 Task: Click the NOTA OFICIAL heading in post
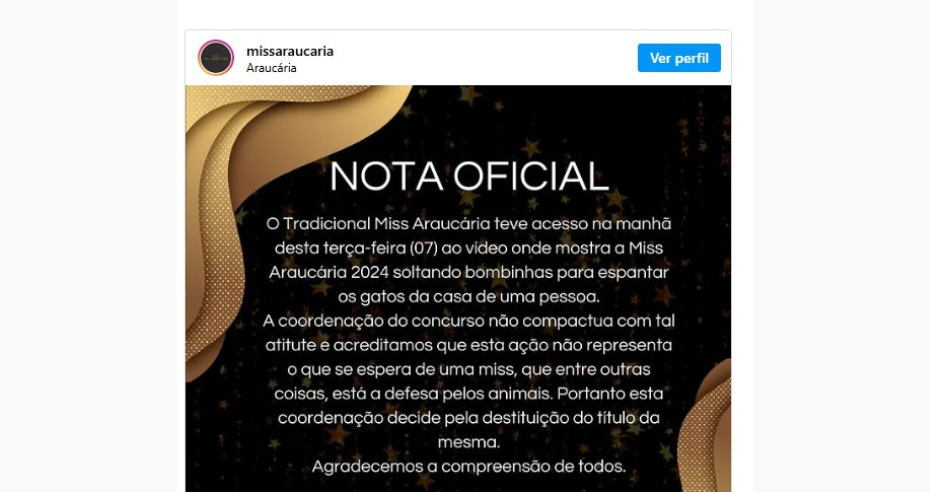point(469,176)
